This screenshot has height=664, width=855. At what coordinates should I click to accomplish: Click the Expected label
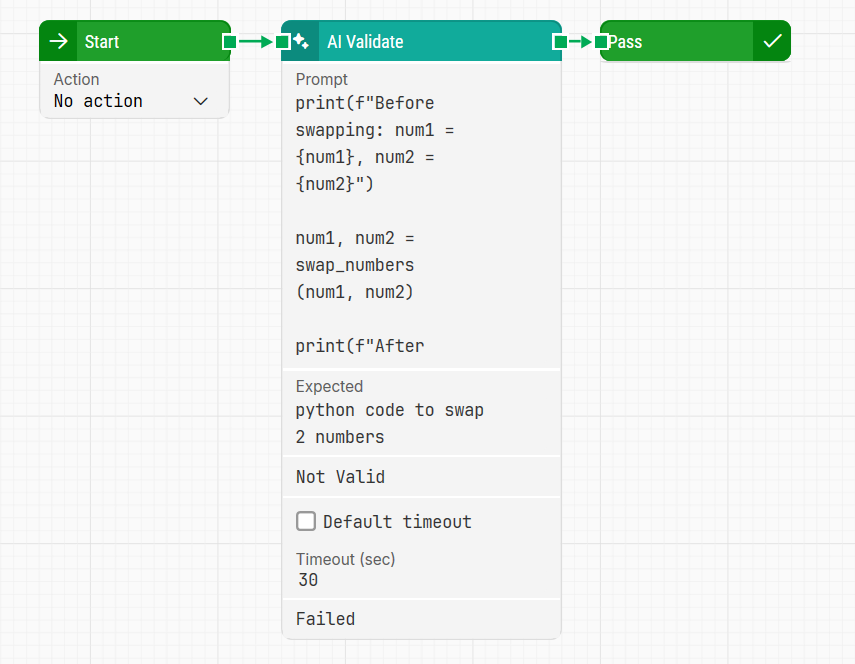coord(329,387)
